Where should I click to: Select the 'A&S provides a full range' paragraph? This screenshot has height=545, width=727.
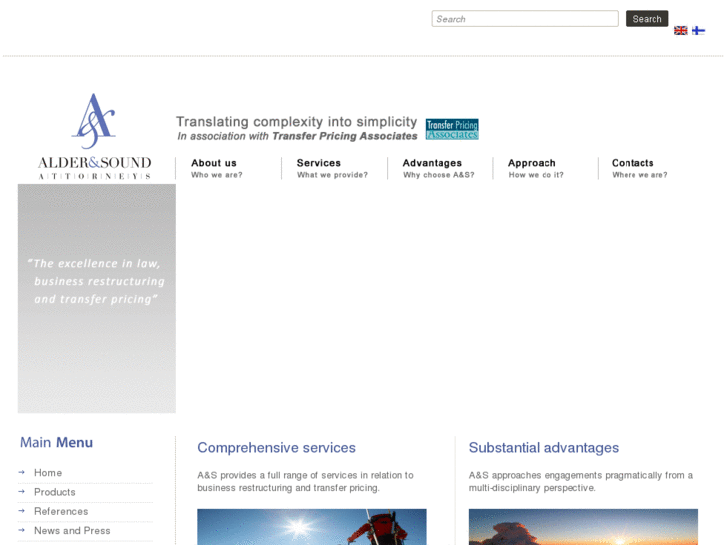click(305, 481)
